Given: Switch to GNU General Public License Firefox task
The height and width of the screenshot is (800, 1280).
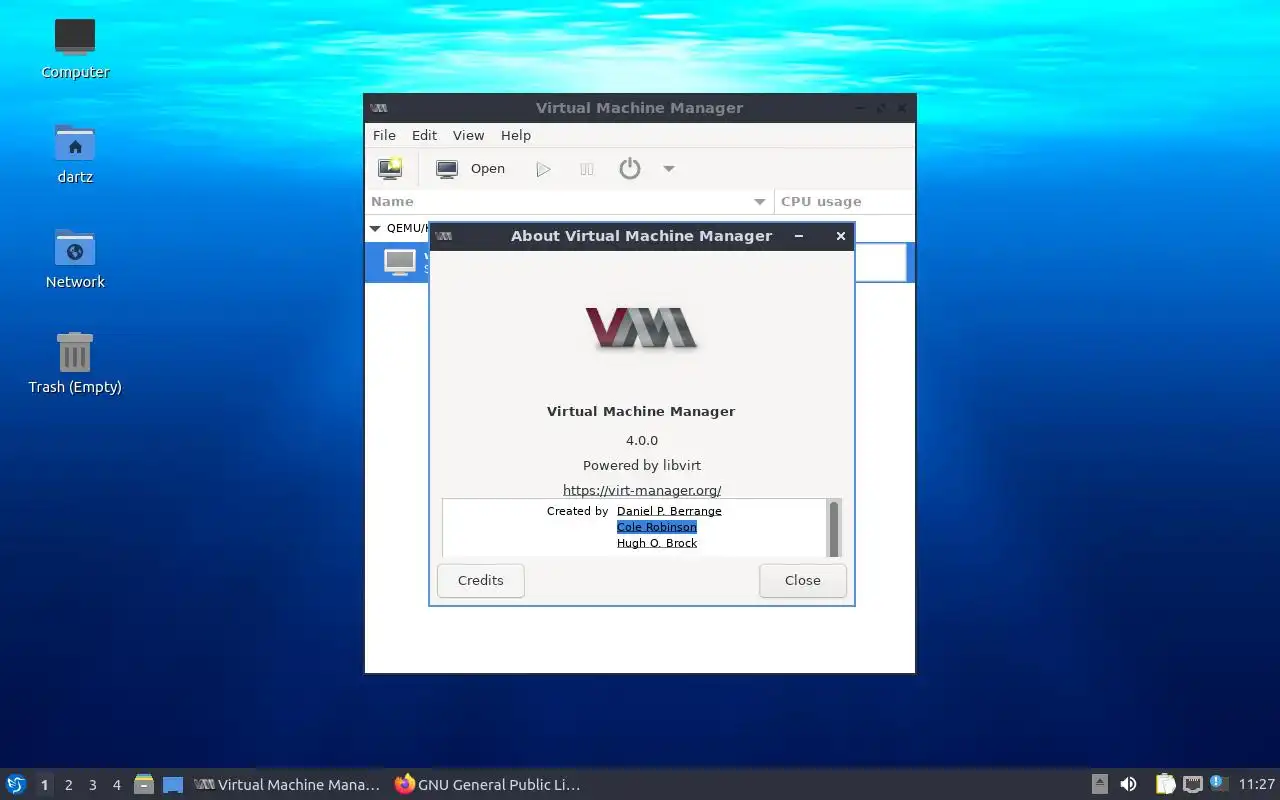Looking at the screenshot, I should click(487, 785).
